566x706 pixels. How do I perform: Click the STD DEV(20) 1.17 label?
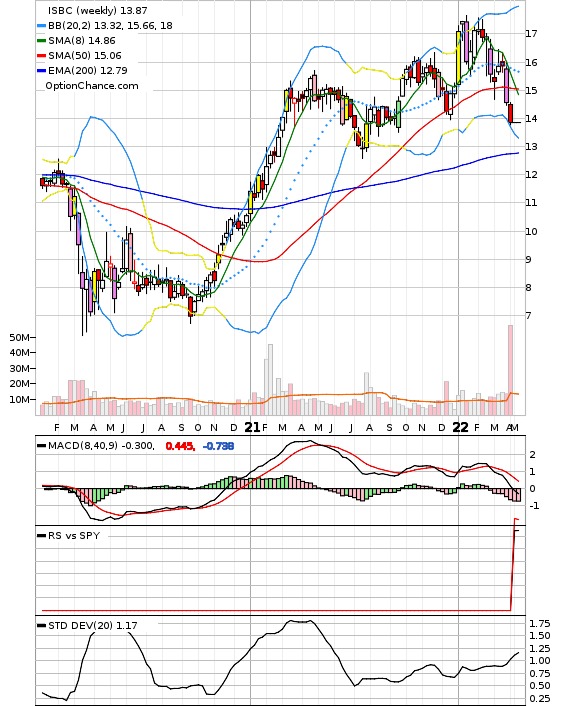click(93, 625)
